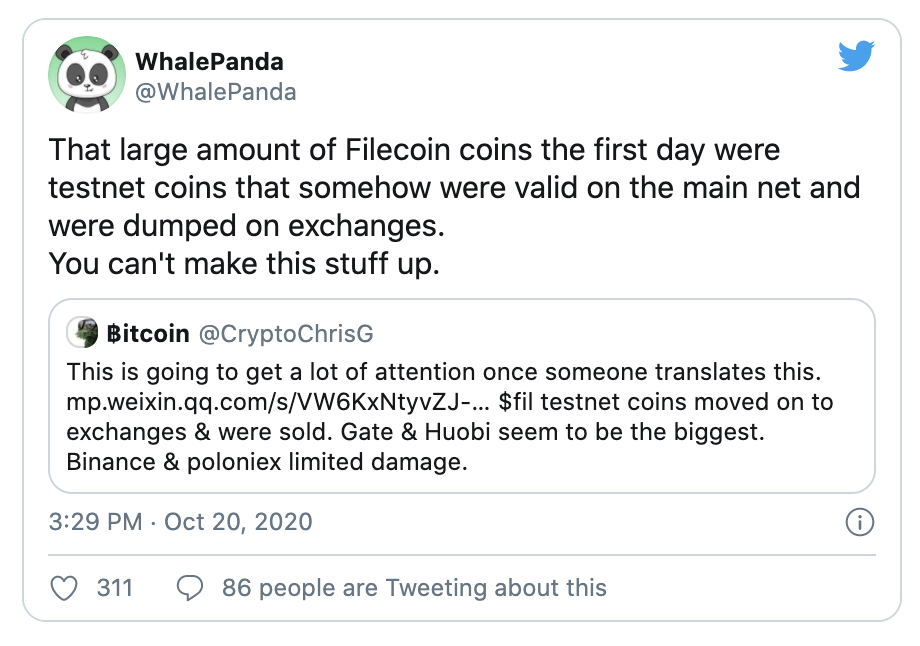Like the tweet with the heart icon

pyautogui.click(x=63, y=587)
